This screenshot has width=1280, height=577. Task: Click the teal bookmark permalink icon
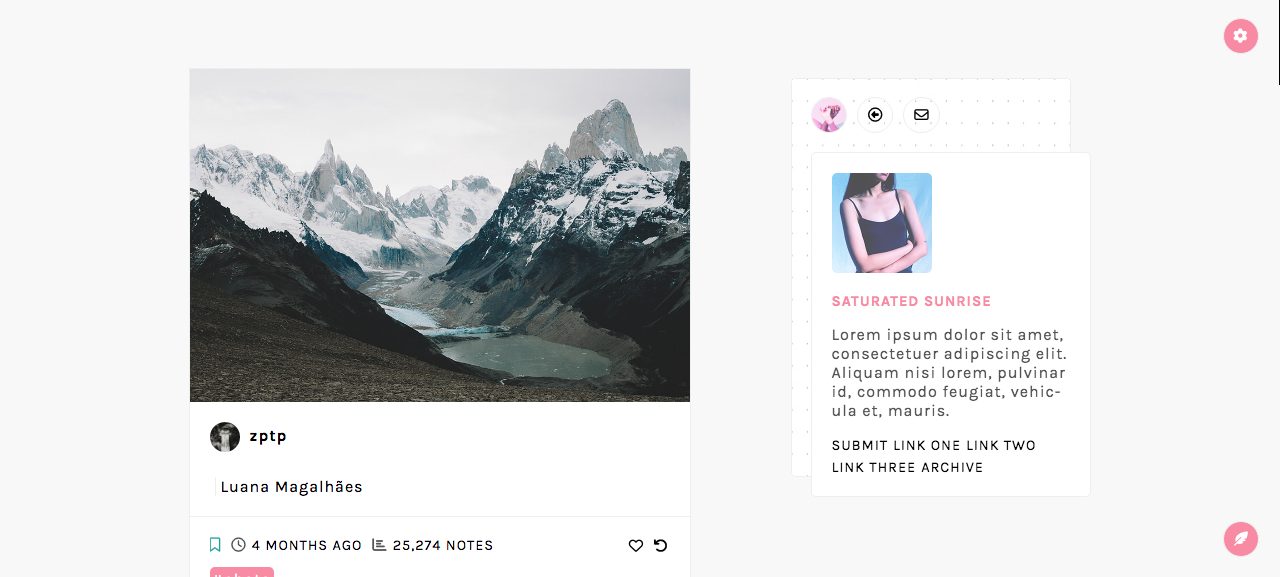tap(215, 545)
